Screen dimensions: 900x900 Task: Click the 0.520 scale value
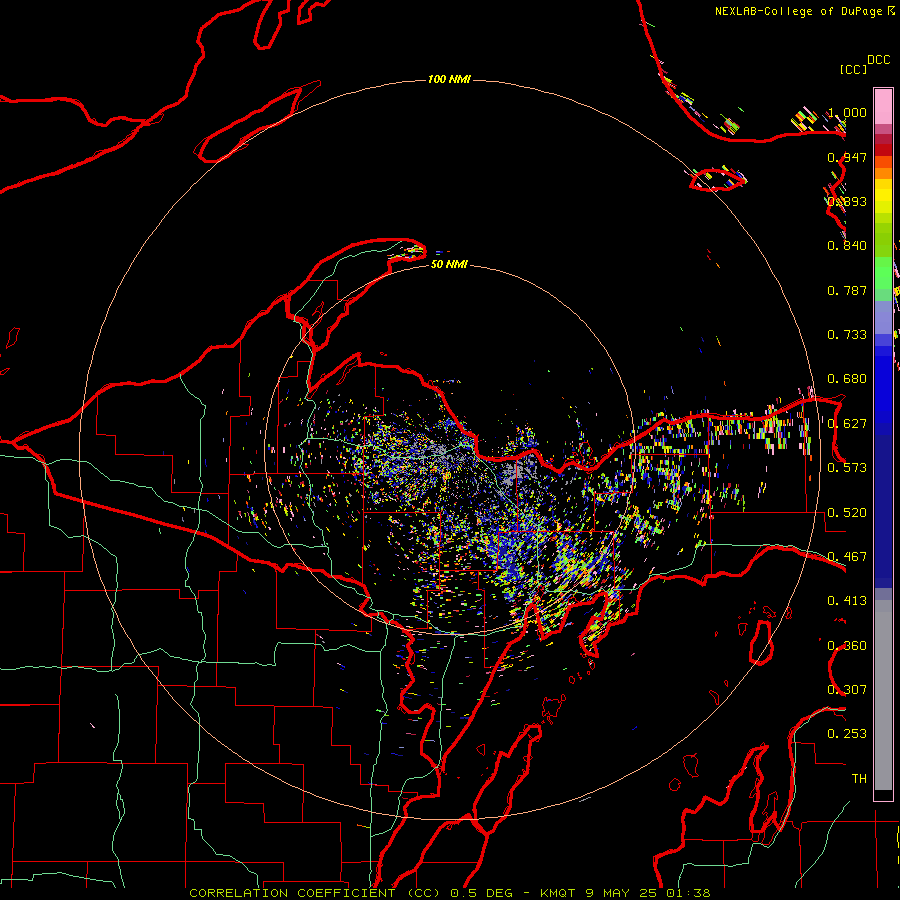(847, 513)
